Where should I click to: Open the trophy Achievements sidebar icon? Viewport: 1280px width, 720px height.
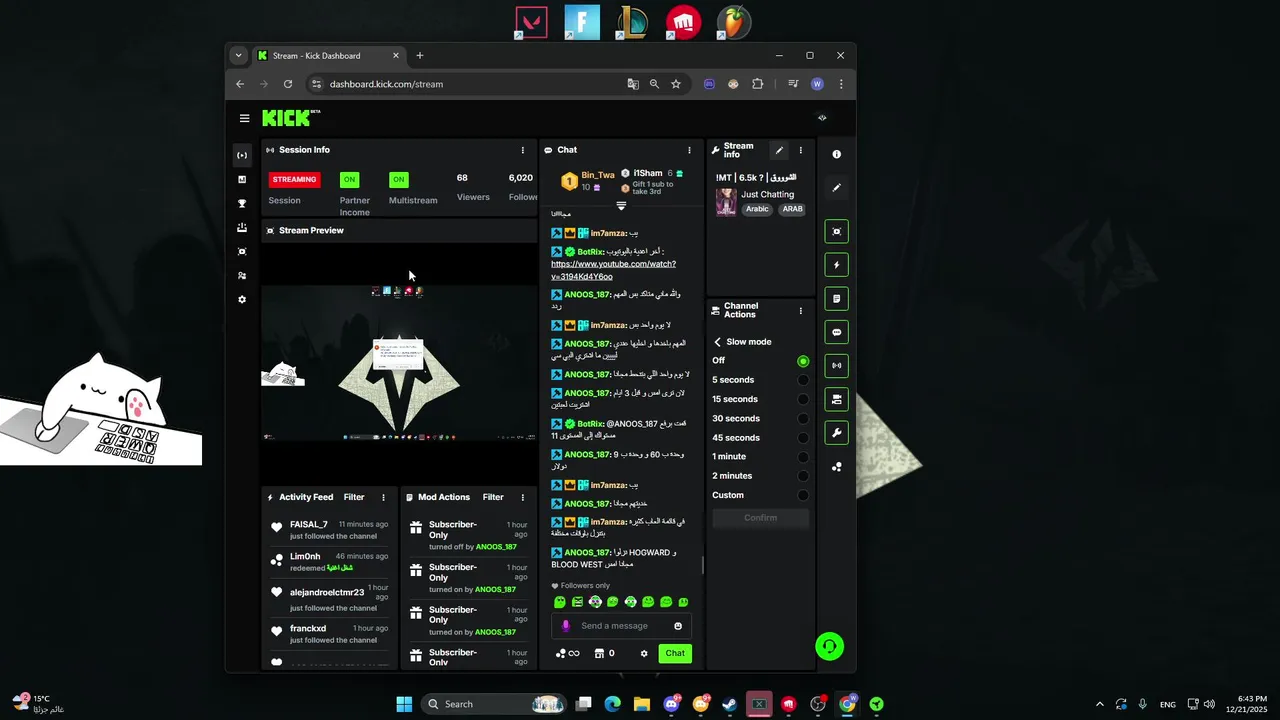point(242,203)
